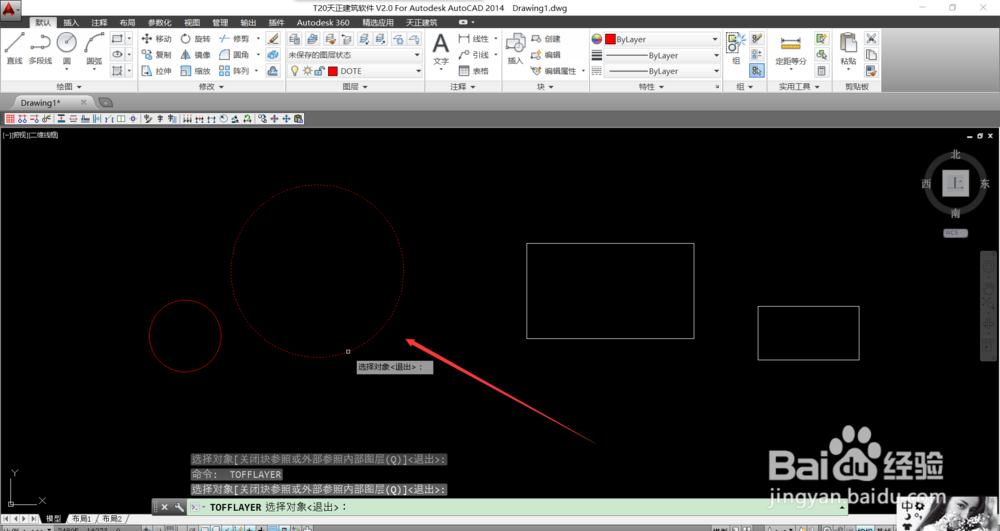Click the 圆角 (Fillet) tool

[234, 55]
